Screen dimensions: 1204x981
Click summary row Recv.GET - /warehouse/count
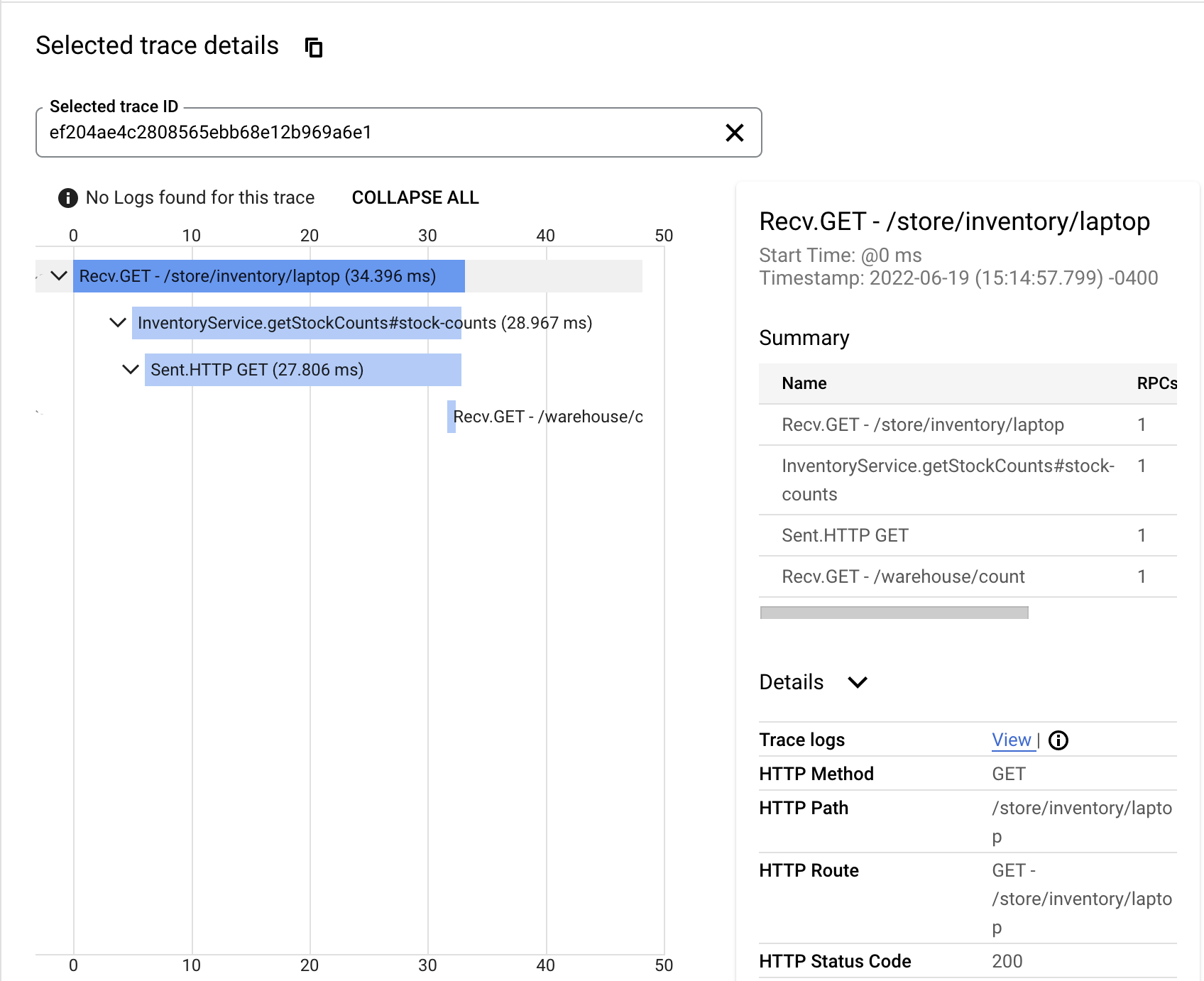click(x=968, y=577)
